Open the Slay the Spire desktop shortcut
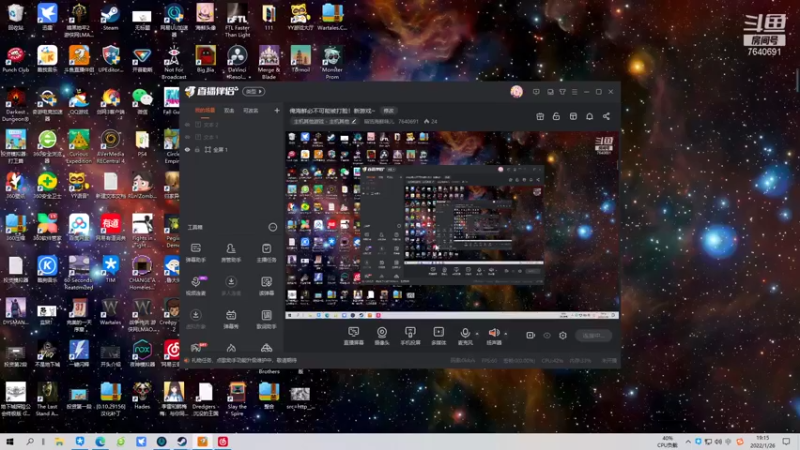The height and width of the screenshot is (450, 800). 237,398
